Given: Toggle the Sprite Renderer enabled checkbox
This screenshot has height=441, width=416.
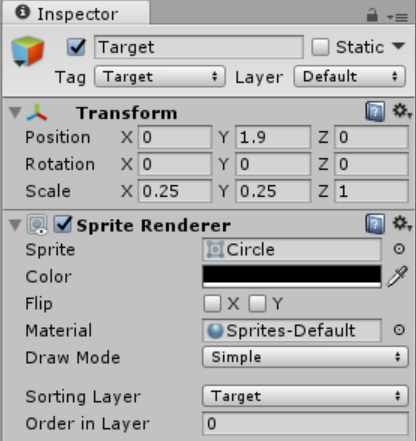Looking at the screenshot, I should point(63,224).
